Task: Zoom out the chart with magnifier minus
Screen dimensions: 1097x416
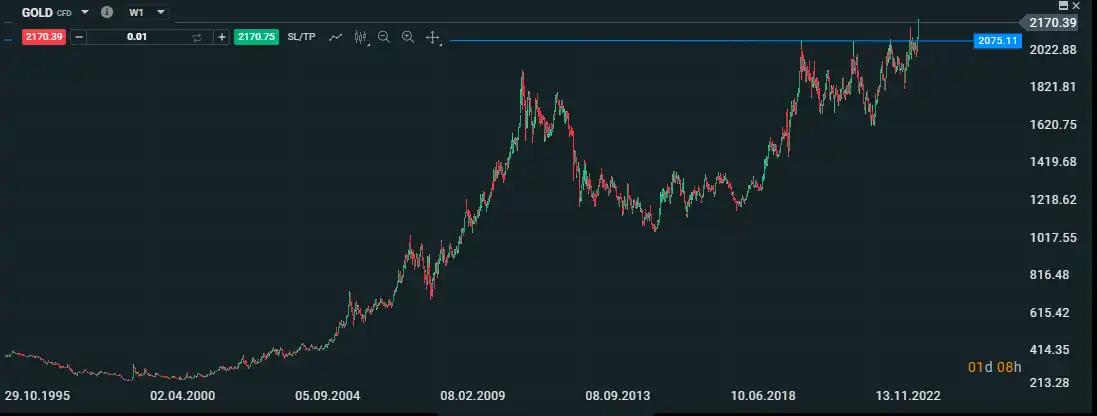Action: 384,37
